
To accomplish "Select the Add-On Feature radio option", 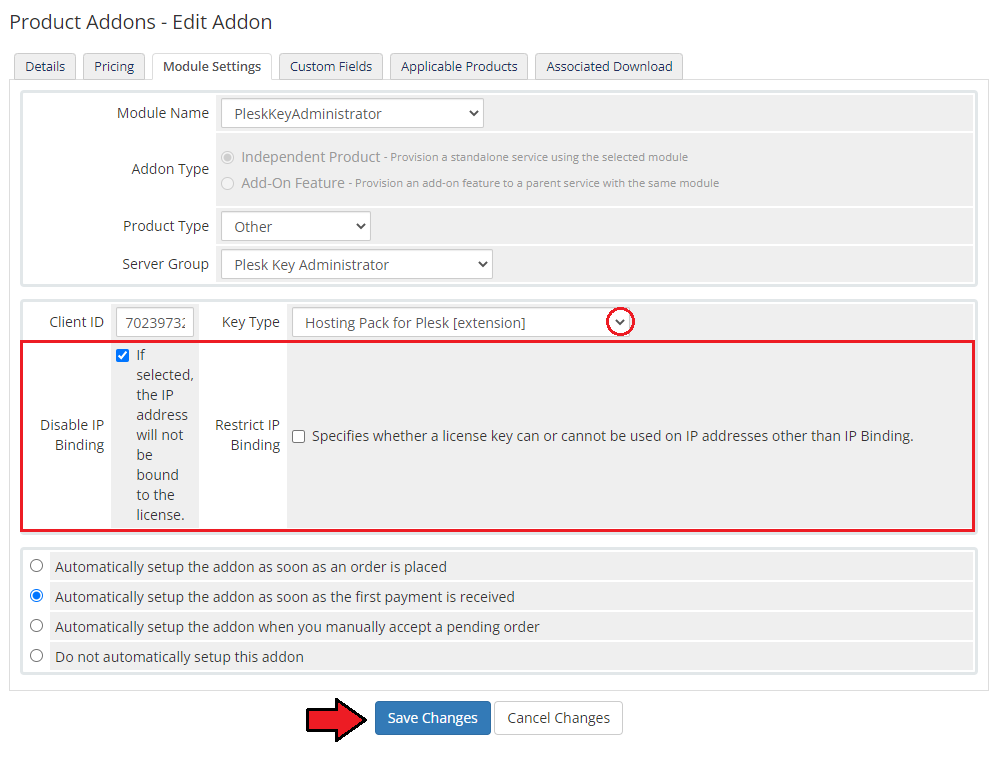I will pos(227,183).
